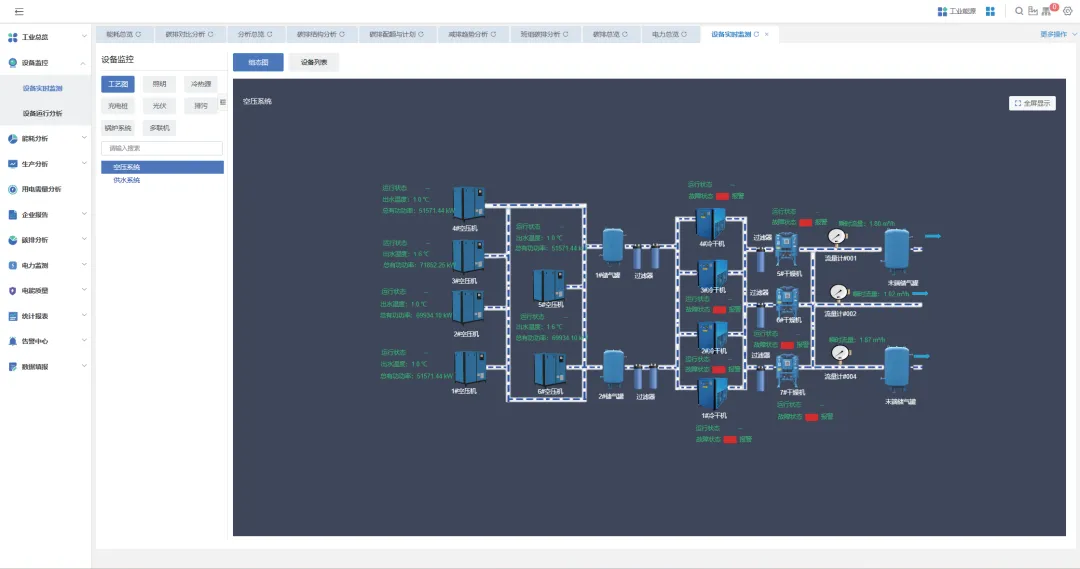This screenshot has width=1080, height=569.
Task: Click the search magnifier icon in header
Action: click(1019, 11)
